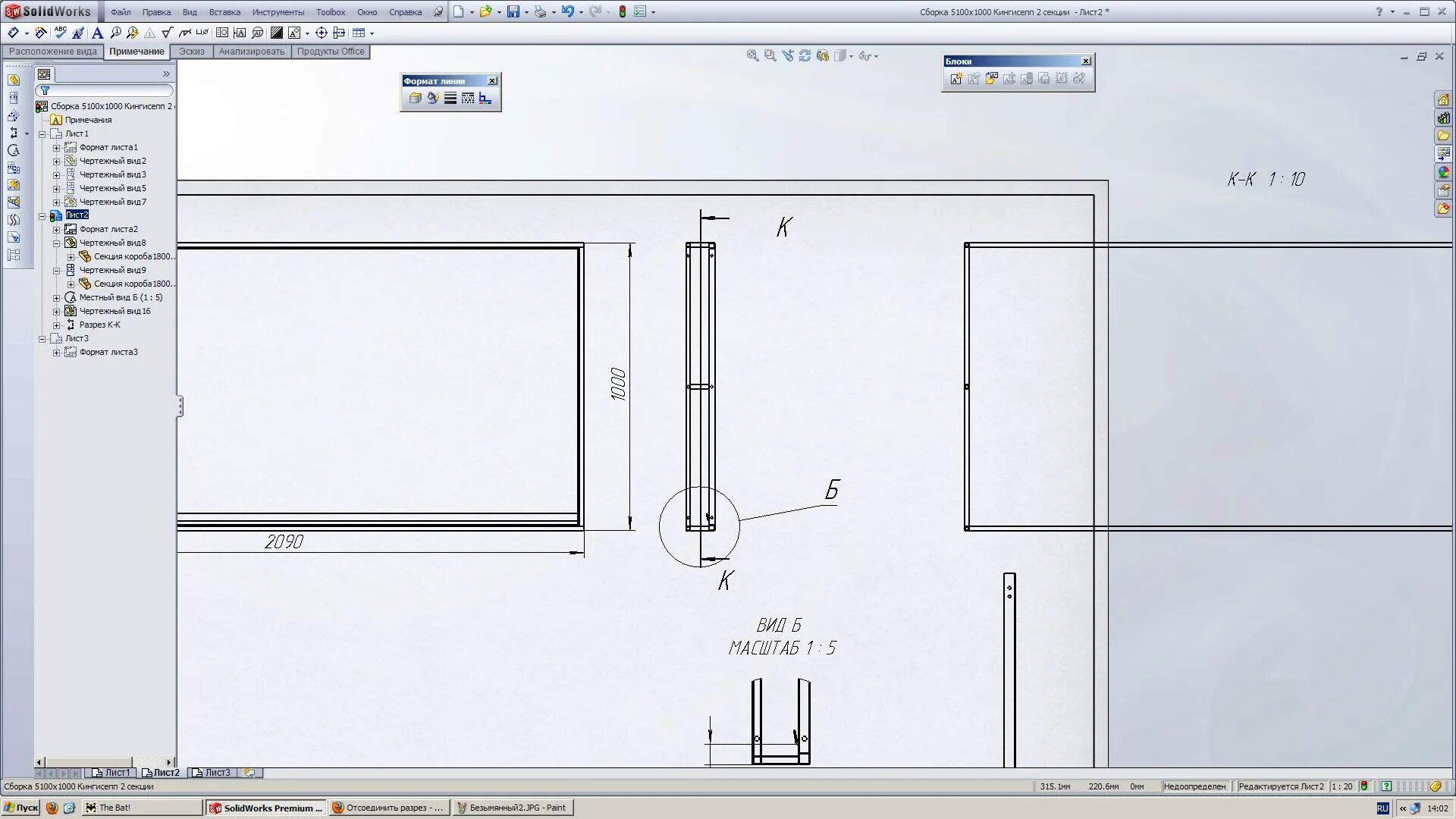This screenshot has height=819, width=1456.
Task: Collapse the Лист3 tree node
Action: tap(42, 338)
